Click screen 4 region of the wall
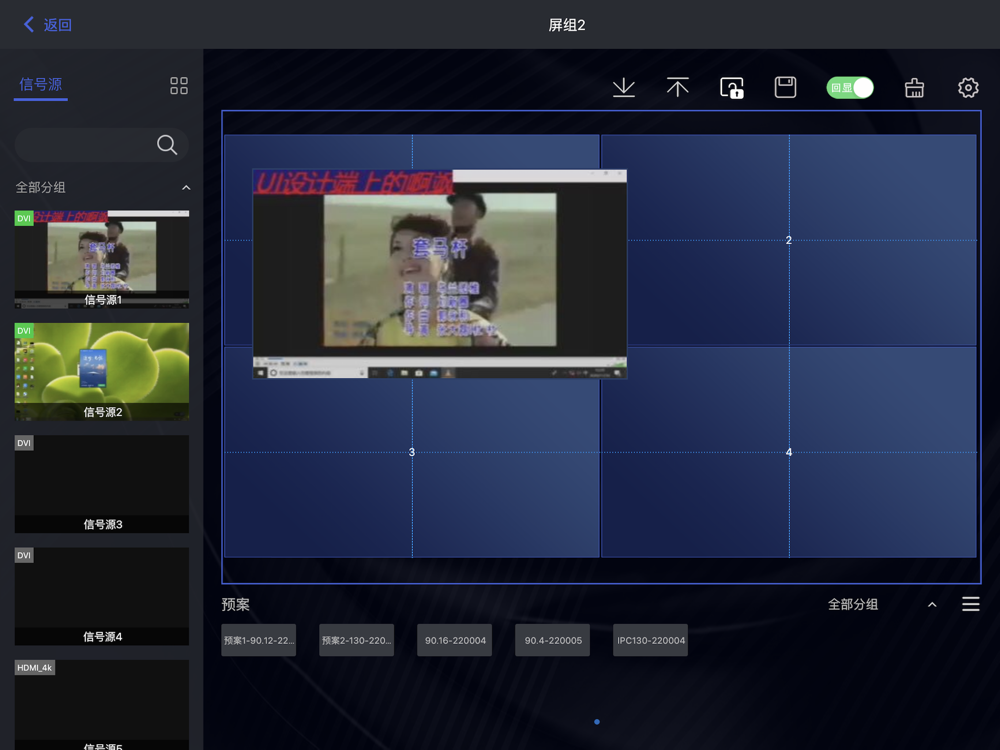The image size is (1000, 750). coord(789,452)
